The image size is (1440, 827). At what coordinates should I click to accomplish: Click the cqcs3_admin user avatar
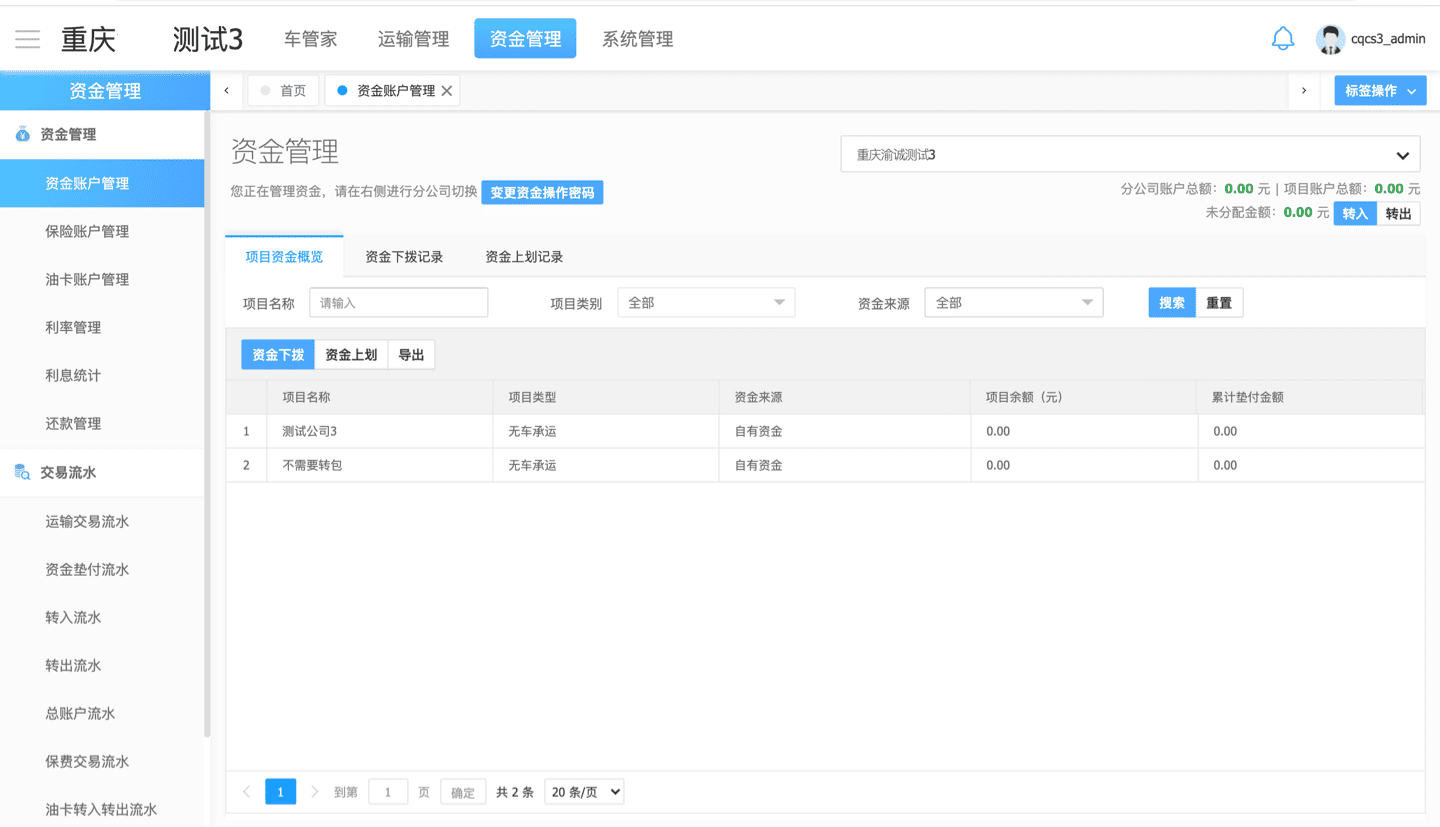click(x=1330, y=39)
